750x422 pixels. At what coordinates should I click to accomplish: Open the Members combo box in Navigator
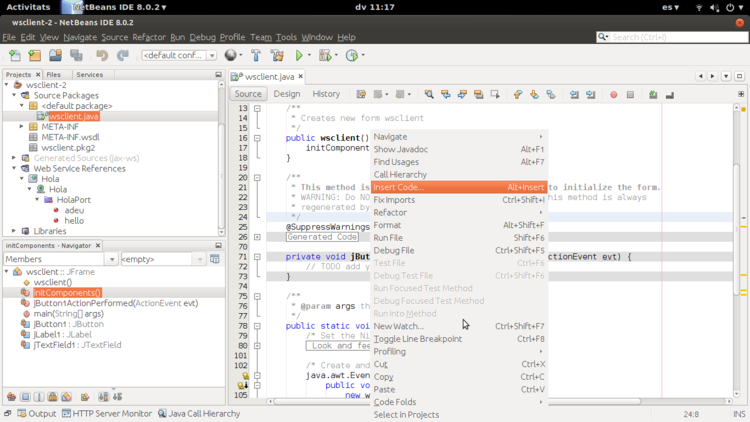[x=60, y=259]
